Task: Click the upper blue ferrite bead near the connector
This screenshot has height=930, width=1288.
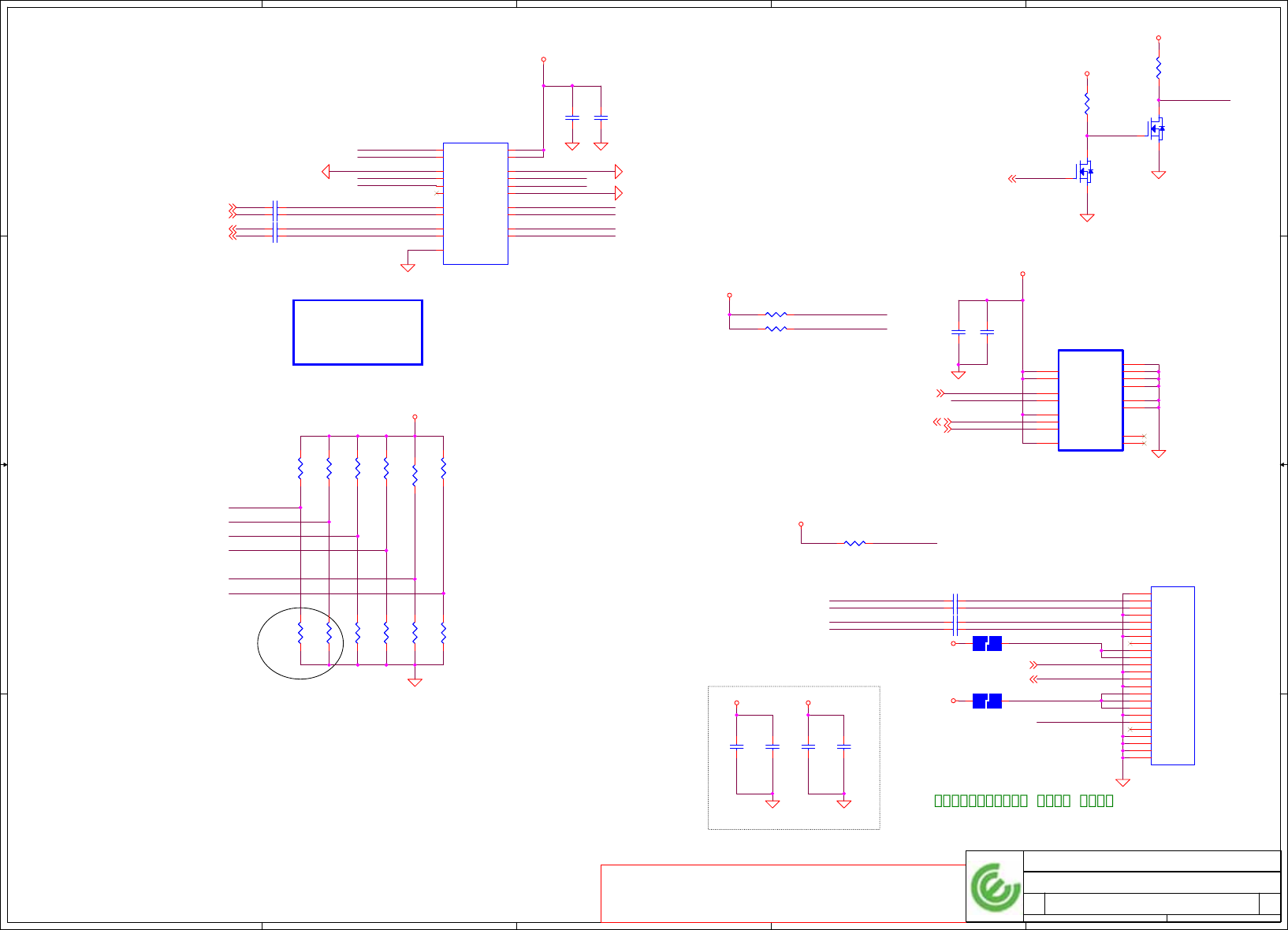Action: click(987, 643)
